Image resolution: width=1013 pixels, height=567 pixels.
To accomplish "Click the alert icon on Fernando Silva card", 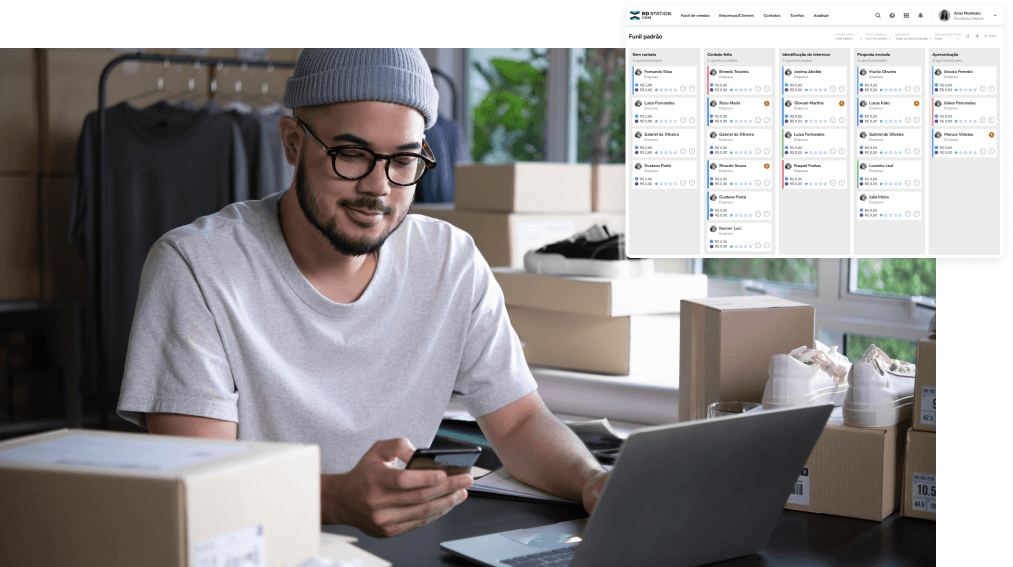I will coord(692,89).
